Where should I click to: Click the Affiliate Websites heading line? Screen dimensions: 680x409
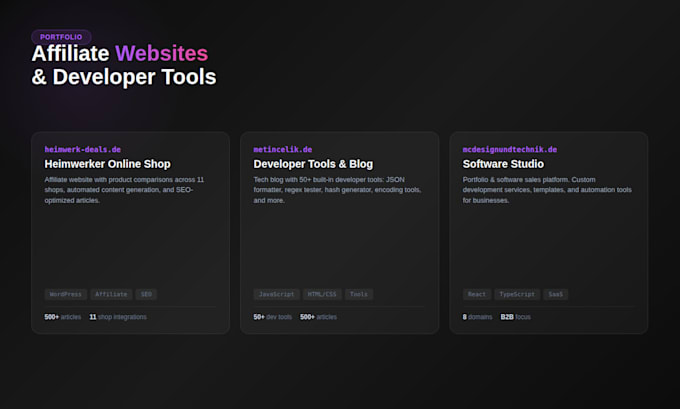pyautogui.click(x=120, y=54)
